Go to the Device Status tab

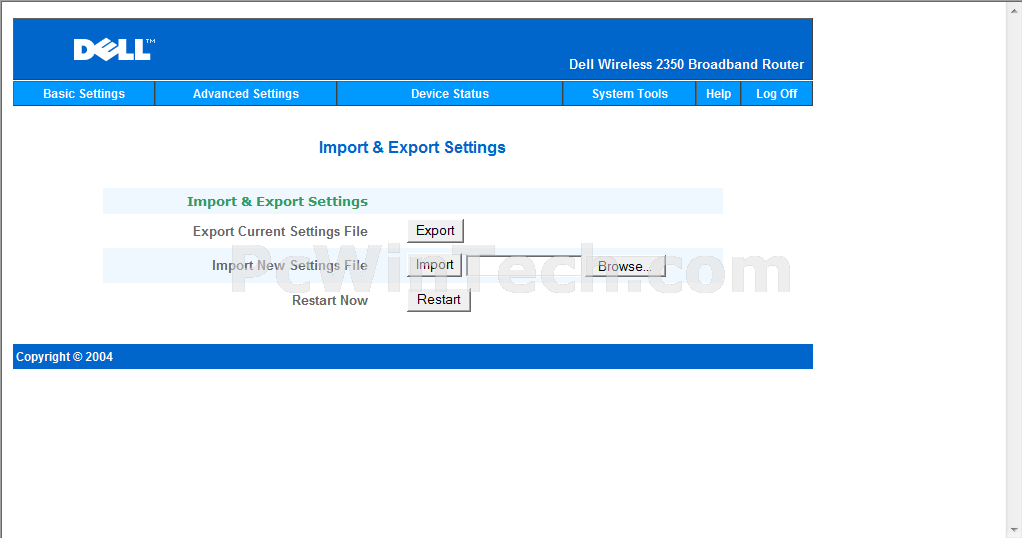450,94
